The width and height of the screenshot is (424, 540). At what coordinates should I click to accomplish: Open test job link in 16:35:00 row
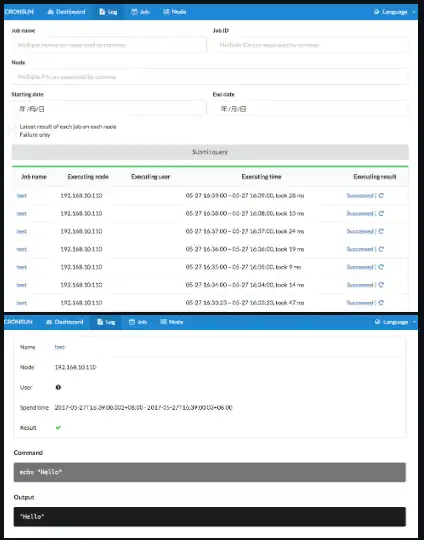pyautogui.click(x=22, y=267)
